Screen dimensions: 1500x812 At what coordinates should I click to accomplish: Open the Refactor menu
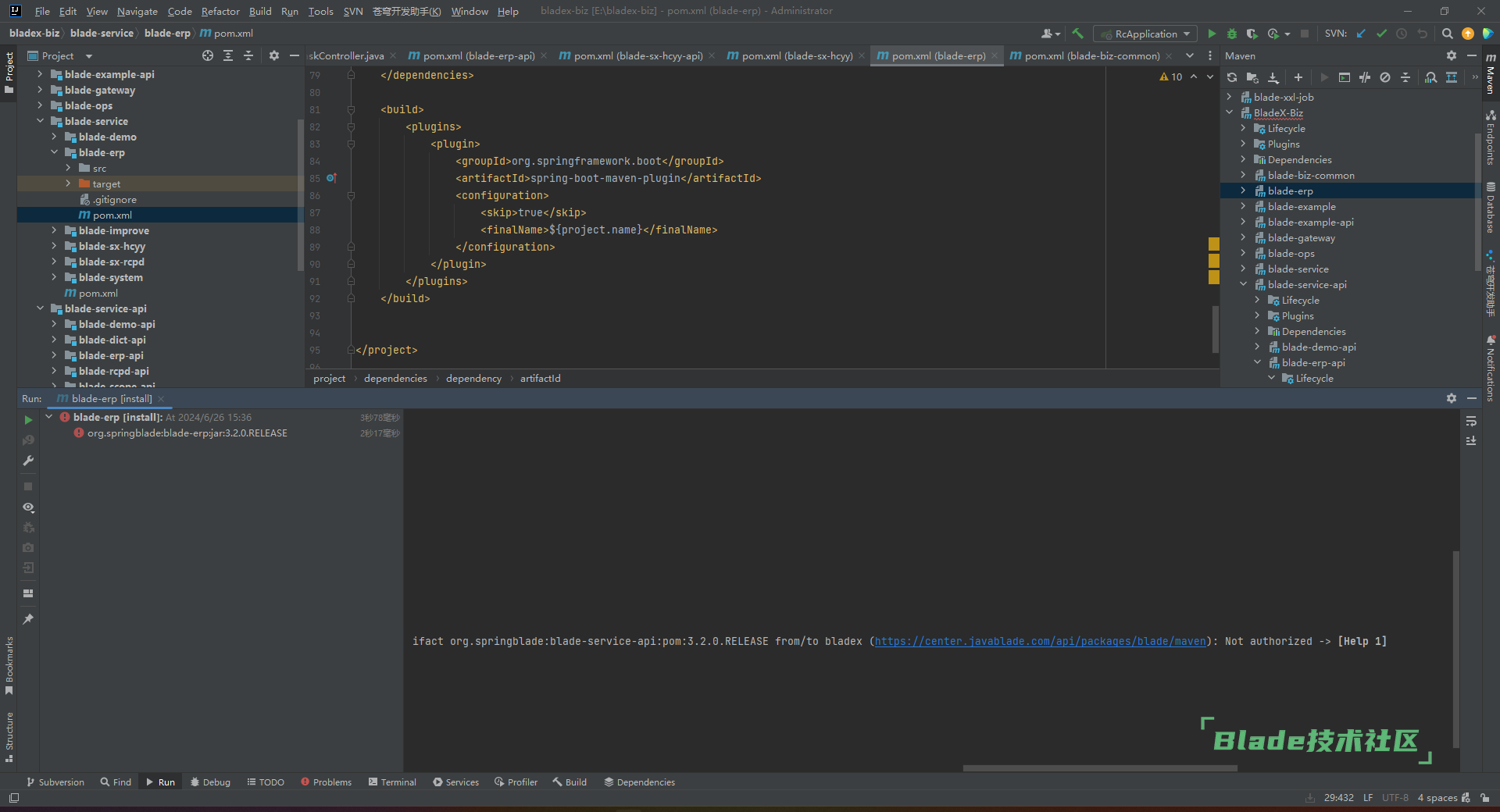pos(220,11)
